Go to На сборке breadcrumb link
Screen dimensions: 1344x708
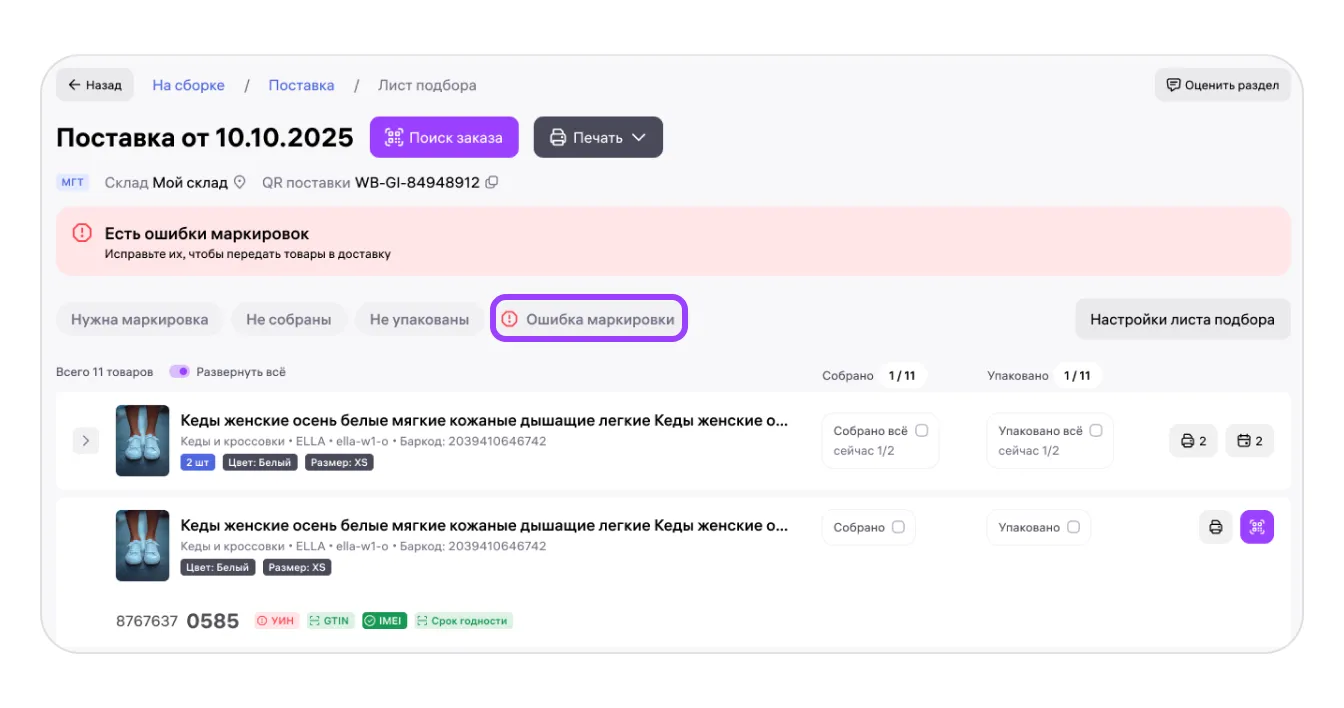click(x=188, y=85)
